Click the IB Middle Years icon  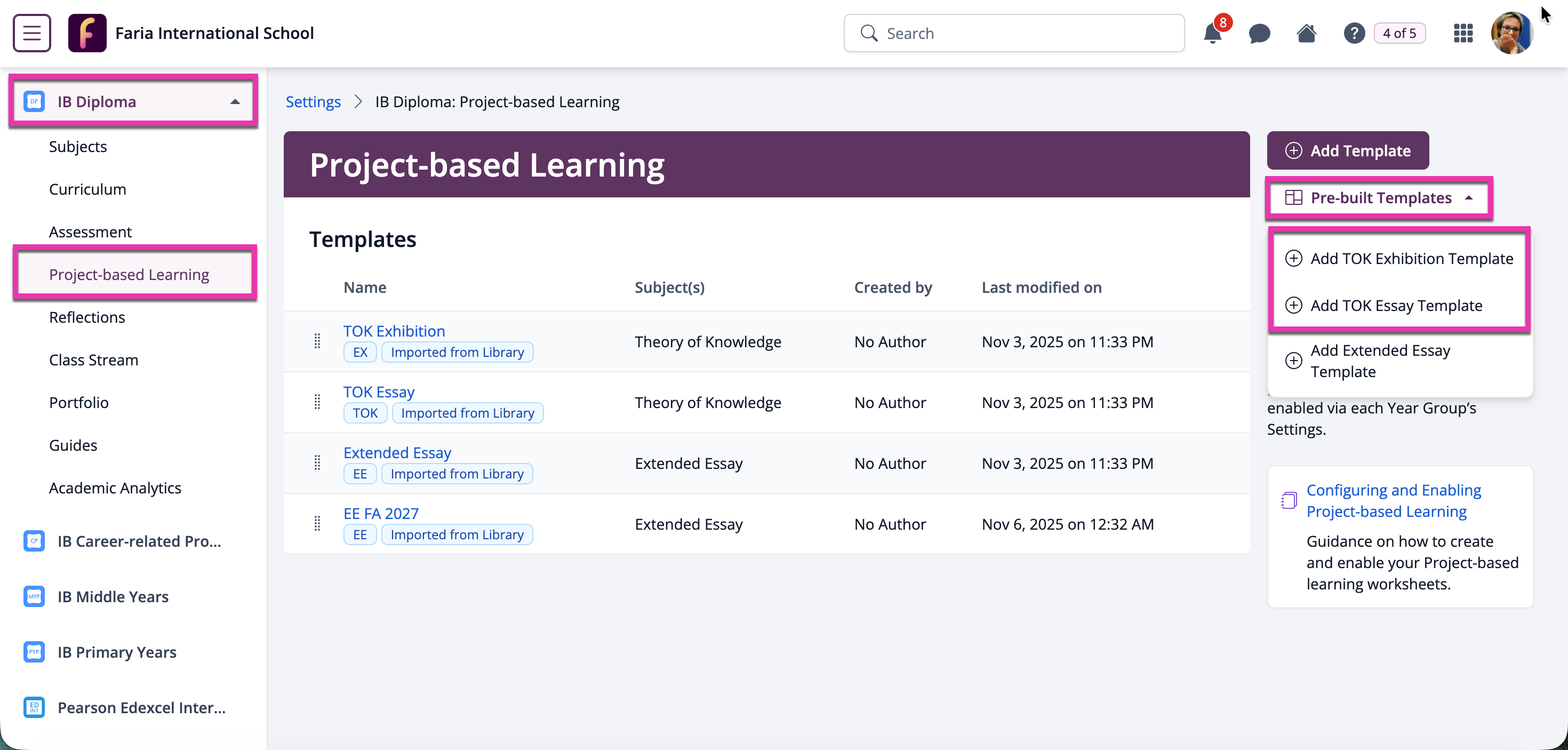coord(34,596)
